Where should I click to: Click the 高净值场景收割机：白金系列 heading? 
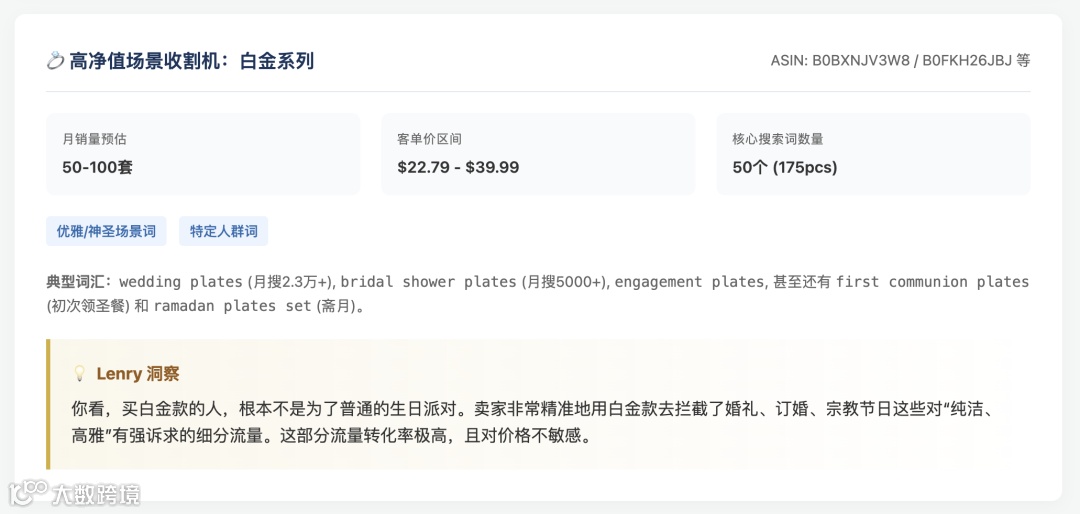(191, 61)
